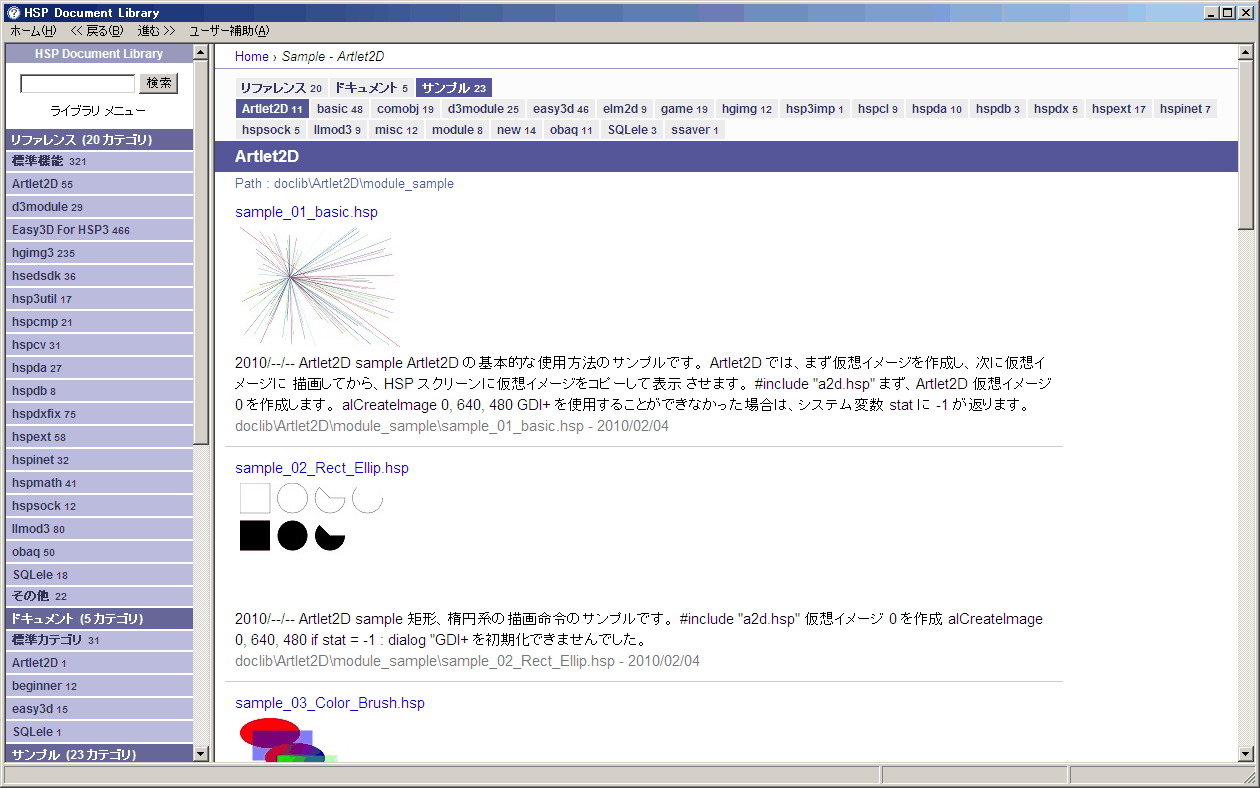
Task: Switch to the リファレンス 20 tab
Action: 280,88
